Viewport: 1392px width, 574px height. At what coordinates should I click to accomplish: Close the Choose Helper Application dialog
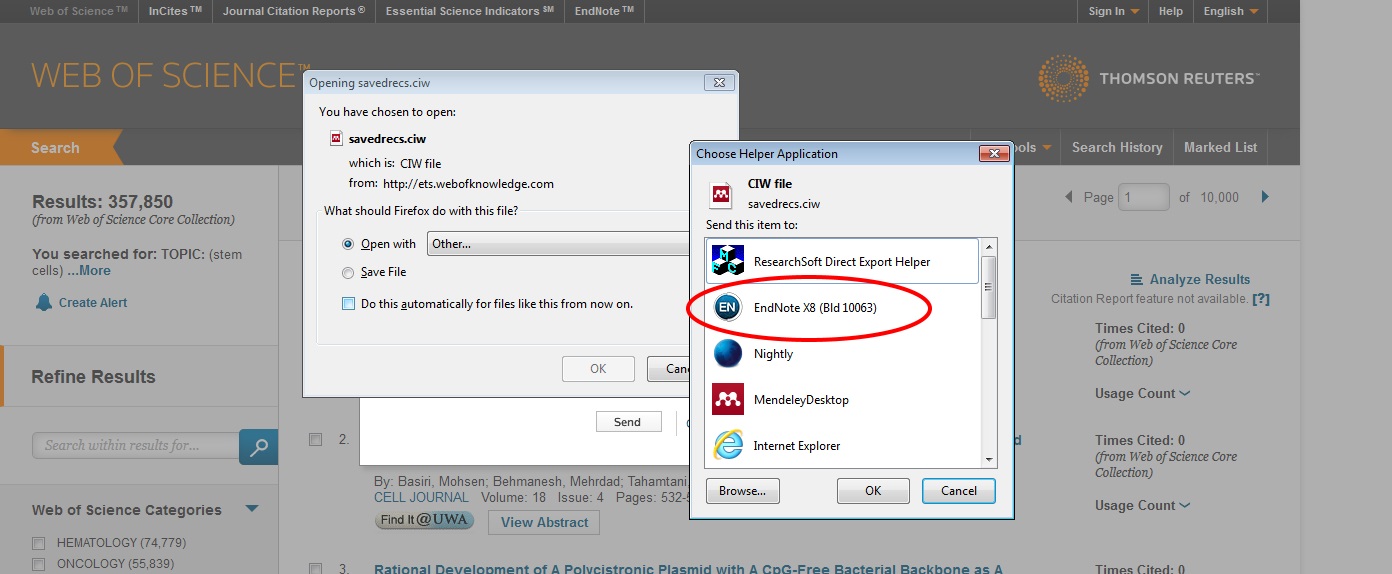(994, 154)
